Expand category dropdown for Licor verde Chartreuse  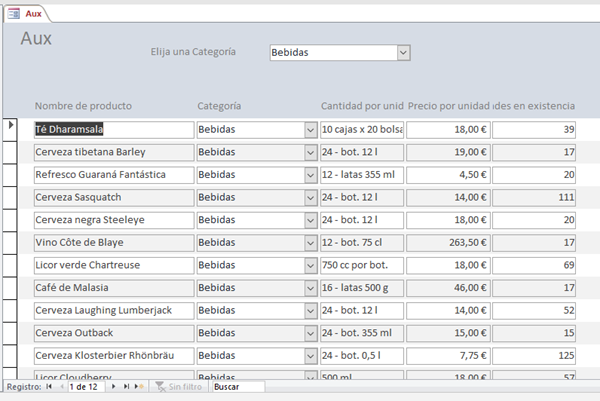310,266
